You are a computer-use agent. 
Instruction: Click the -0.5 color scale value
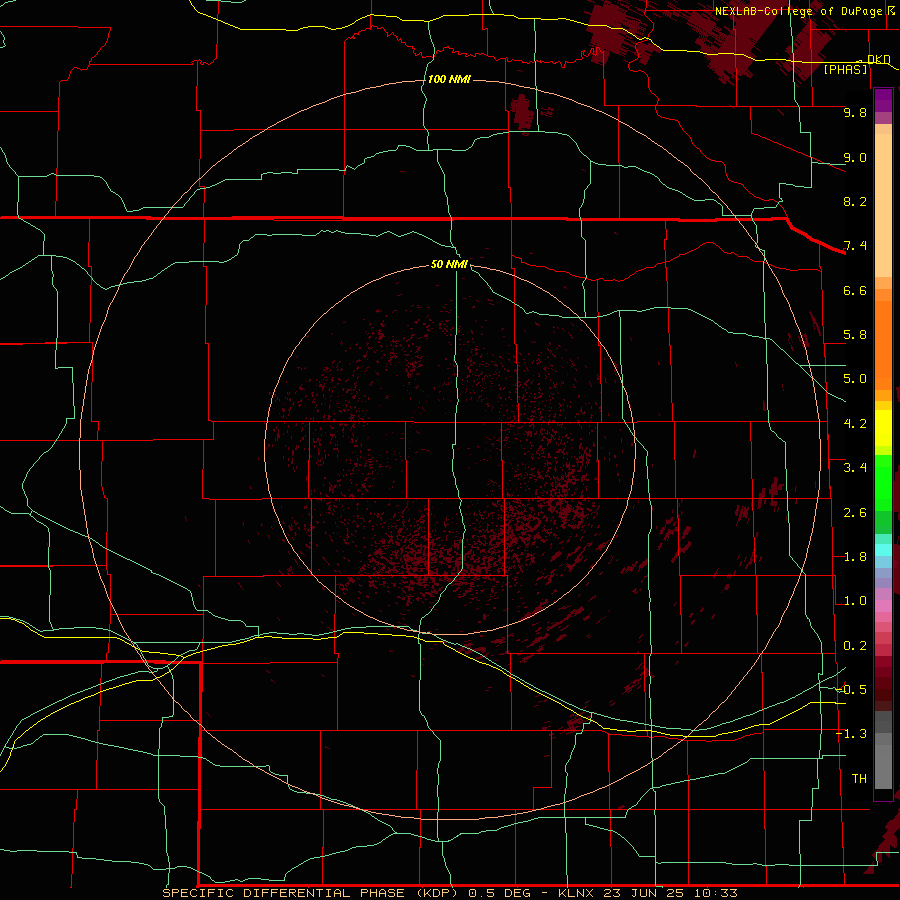[x=851, y=689]
